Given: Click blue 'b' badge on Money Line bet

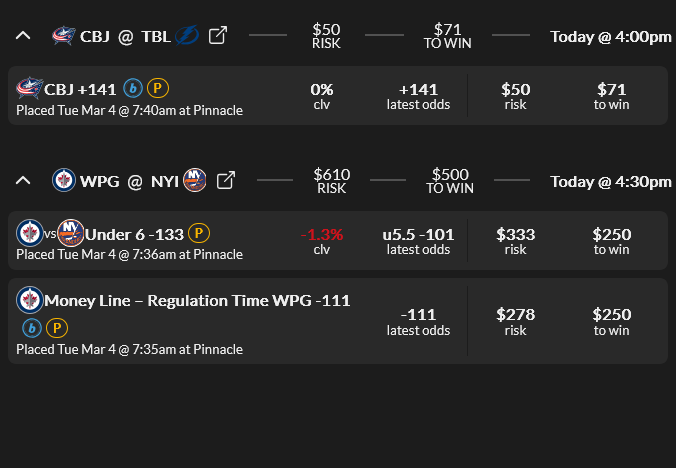Looking at the screenshot, I should coord(31,328).
